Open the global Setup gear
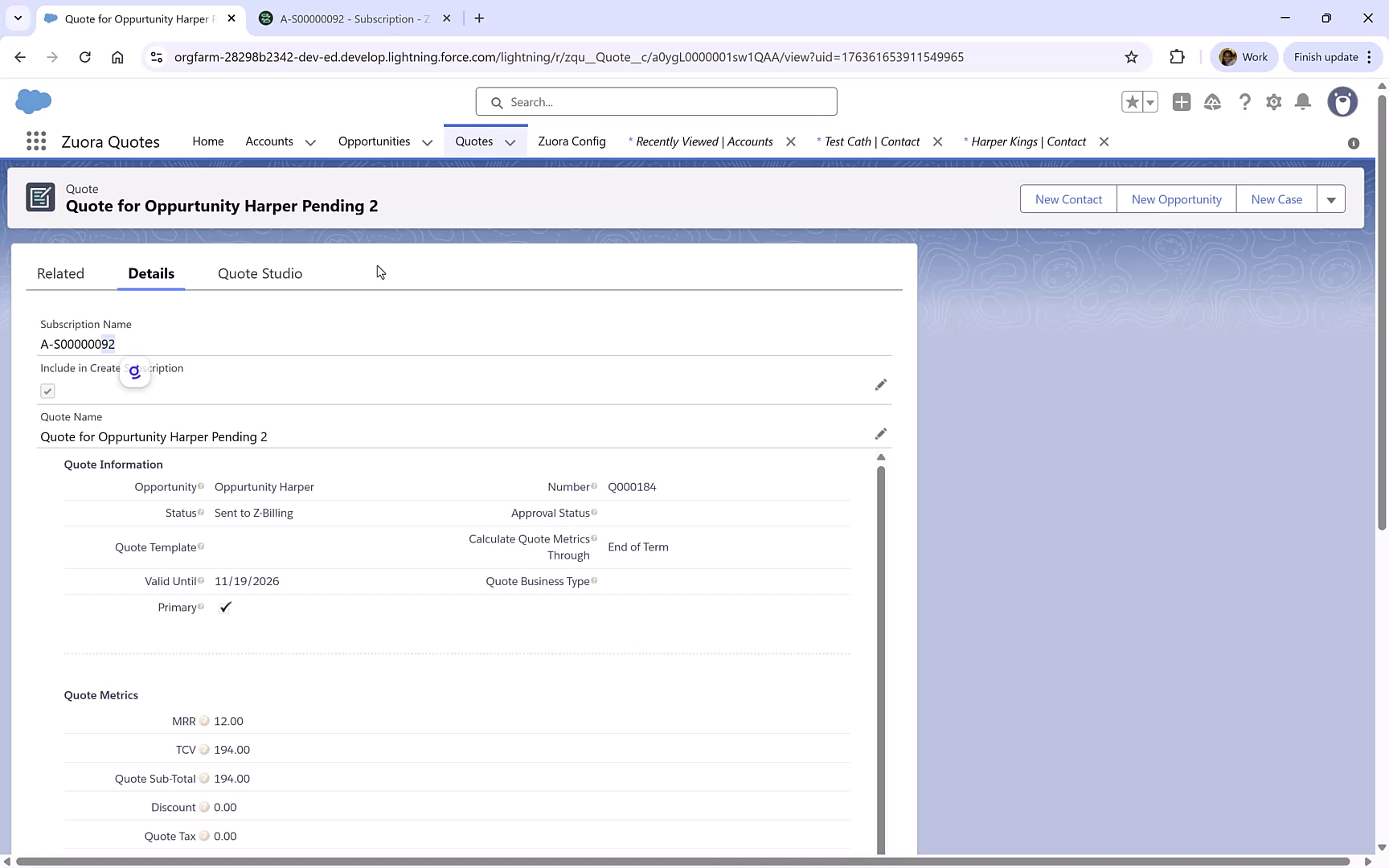 click(1274, 102)
